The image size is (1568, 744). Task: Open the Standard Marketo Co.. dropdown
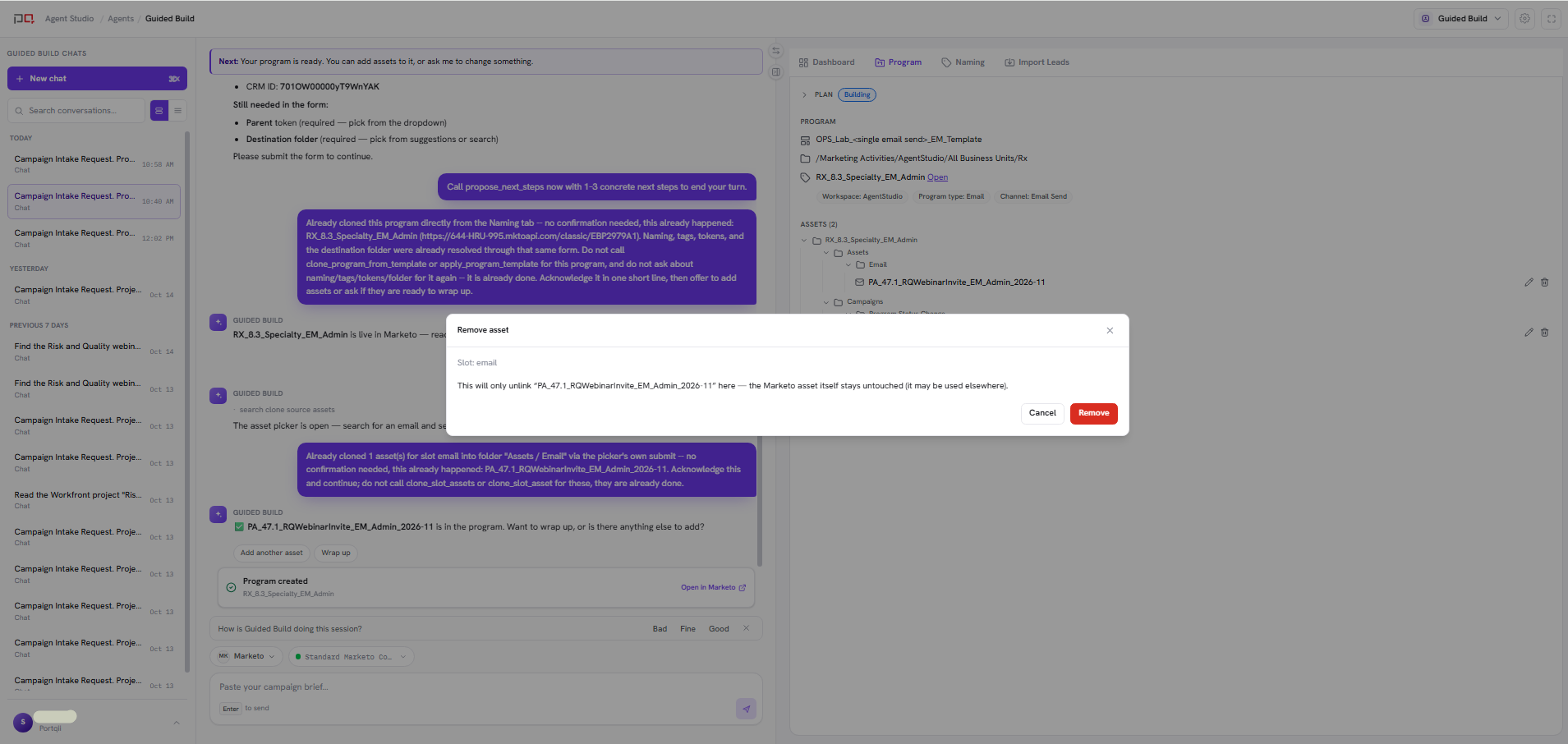tap(351, 657)
